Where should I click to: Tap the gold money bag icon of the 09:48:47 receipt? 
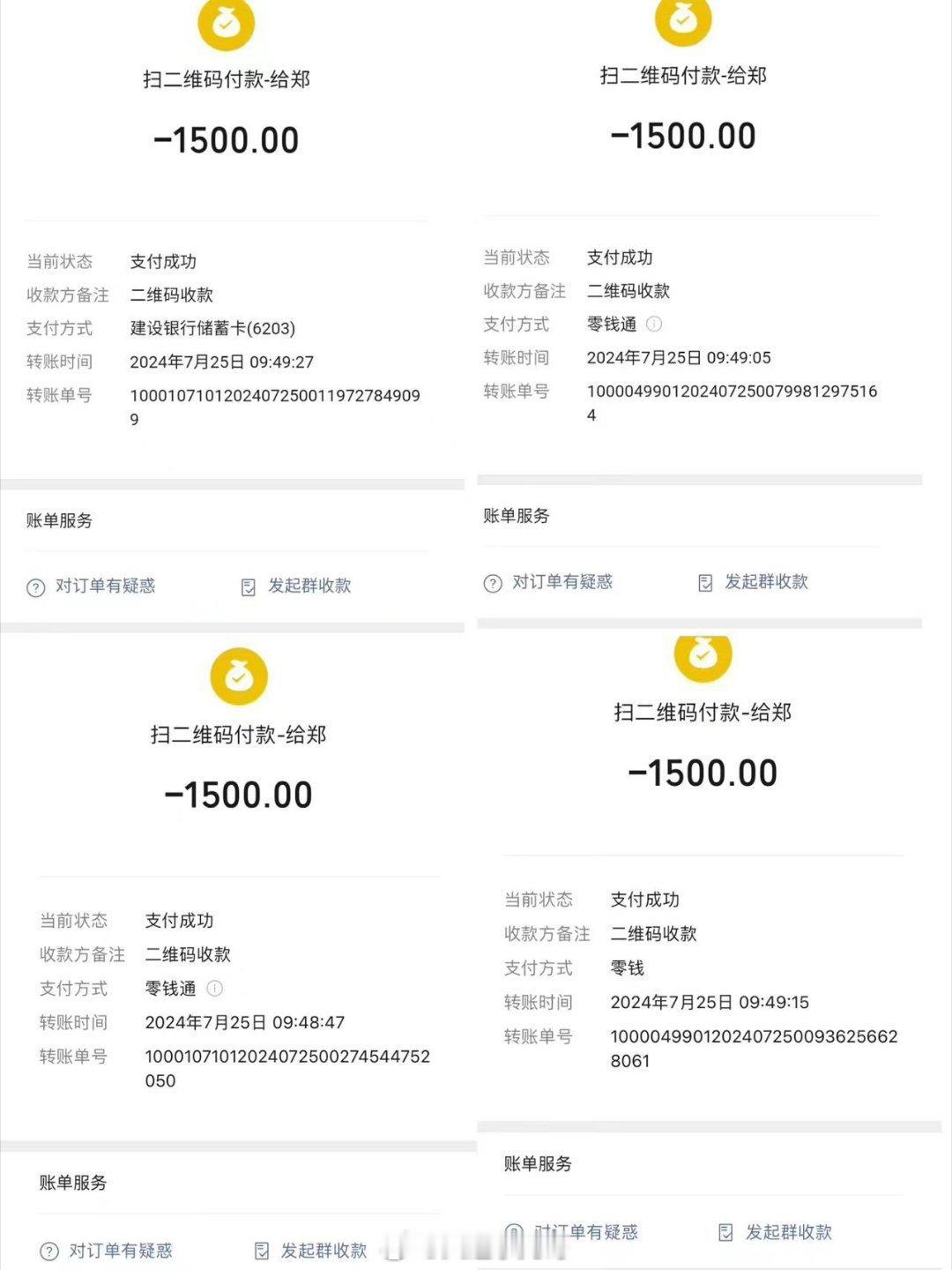[x=239, y=676]
